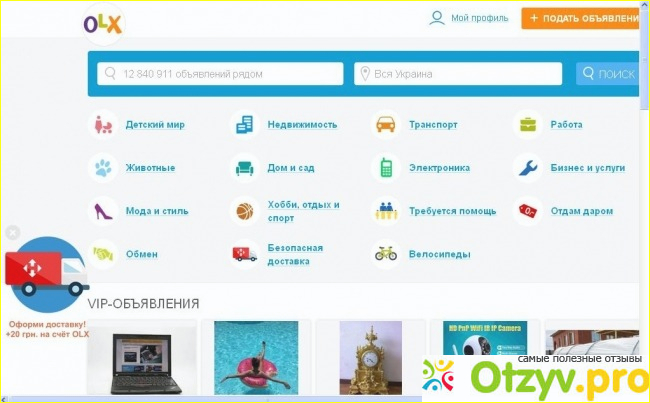Click the OLX logo
This screenshot has height=403, width=650.
(x=102, y=23)
